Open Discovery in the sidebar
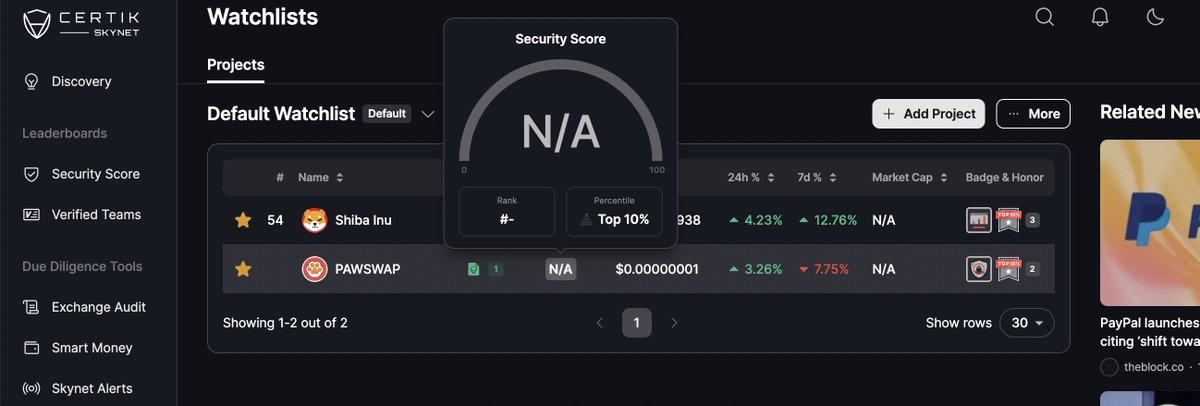The image size is (1200, 406). (x=82, y=81)
